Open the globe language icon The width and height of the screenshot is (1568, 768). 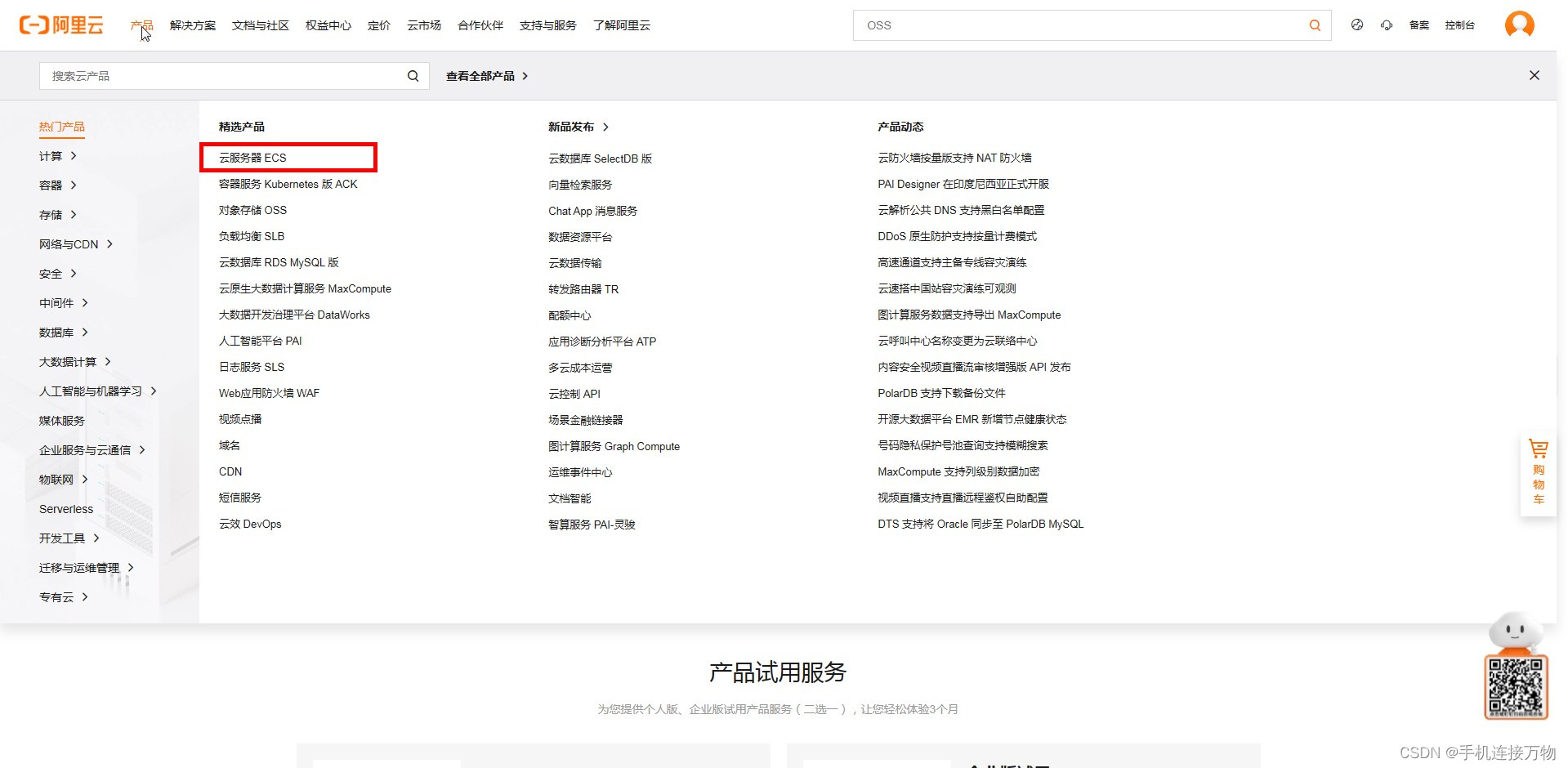1357,25
